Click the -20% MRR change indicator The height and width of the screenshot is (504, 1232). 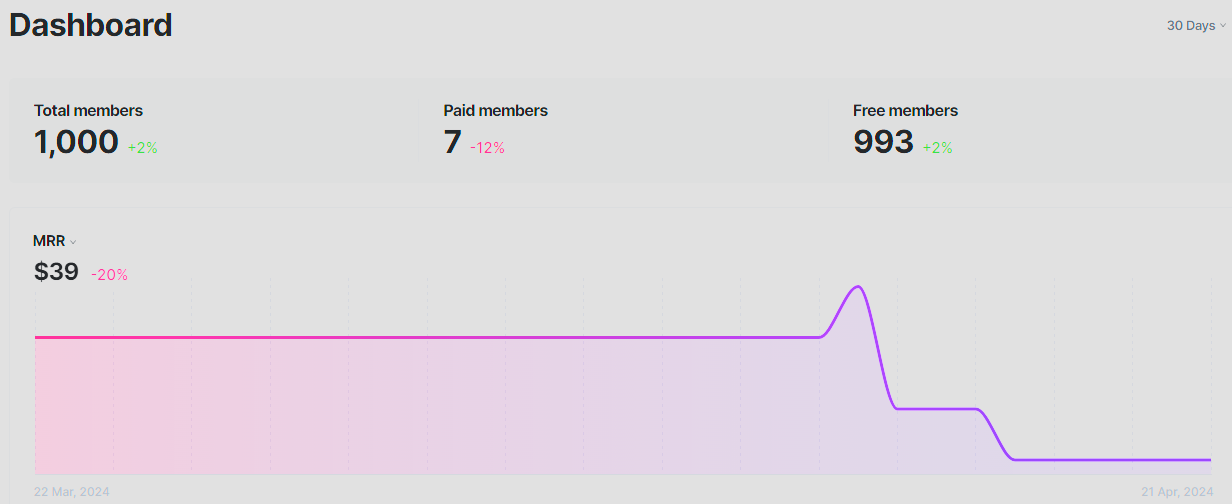[x=109, y=275]
